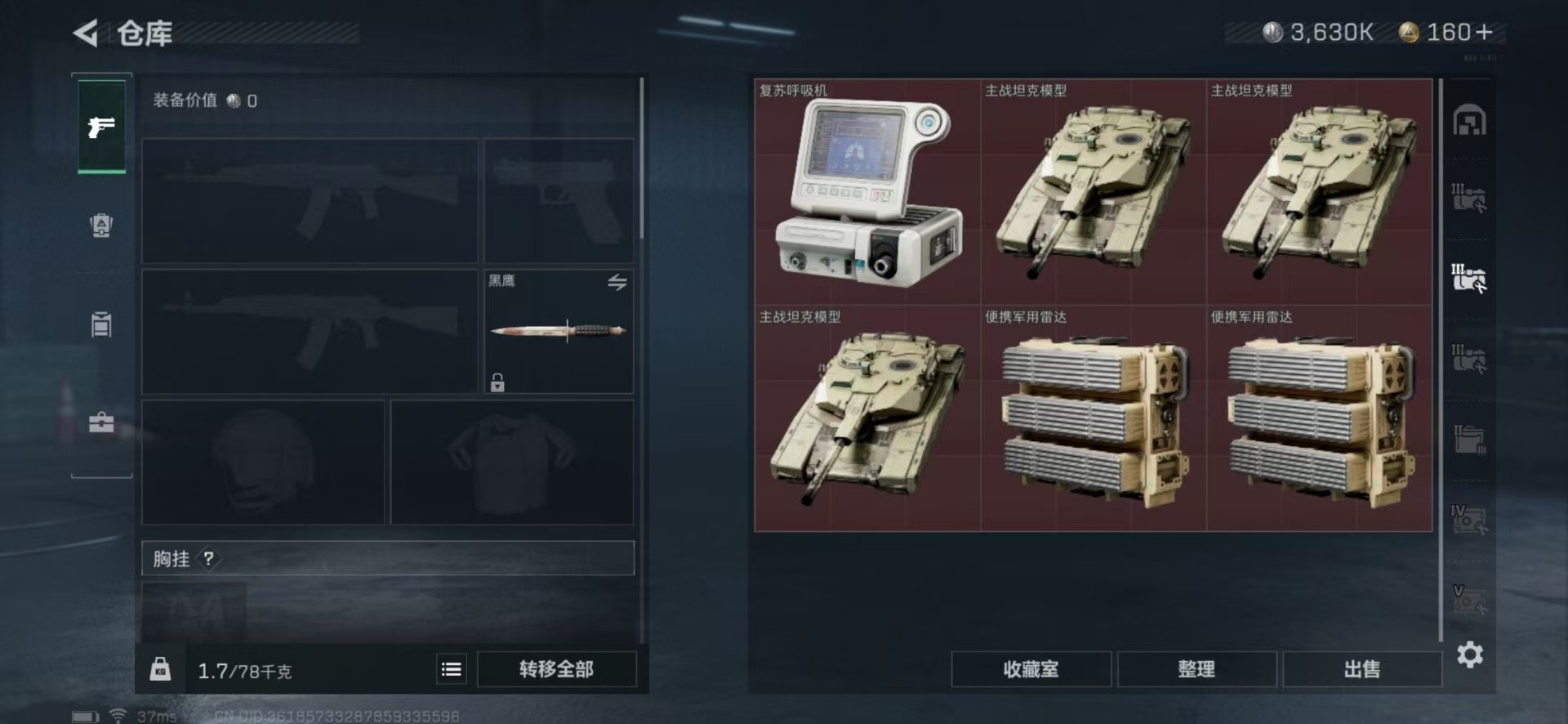
Task: Add gold currency via the plus sign
Action: pos(1484,32)
